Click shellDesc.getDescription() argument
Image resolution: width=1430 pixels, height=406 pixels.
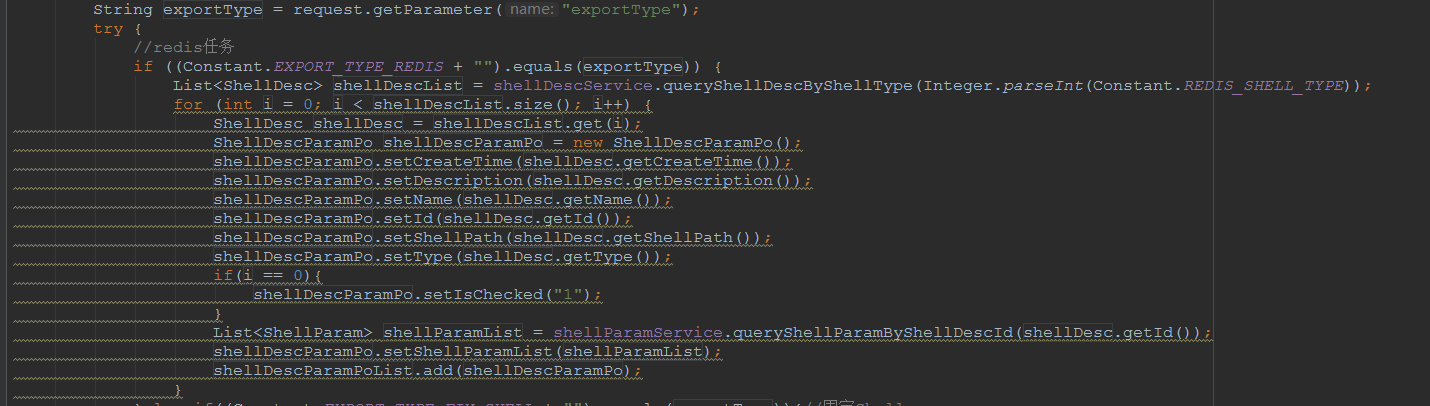[662, 181]
